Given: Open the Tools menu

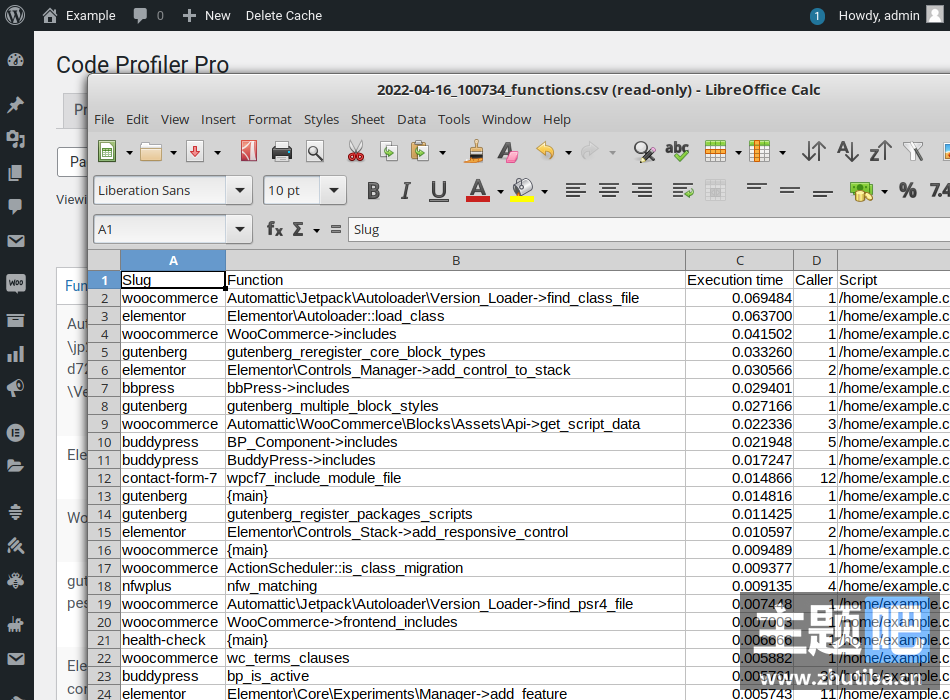Looking at the screenshot, I should coord(454,119).
